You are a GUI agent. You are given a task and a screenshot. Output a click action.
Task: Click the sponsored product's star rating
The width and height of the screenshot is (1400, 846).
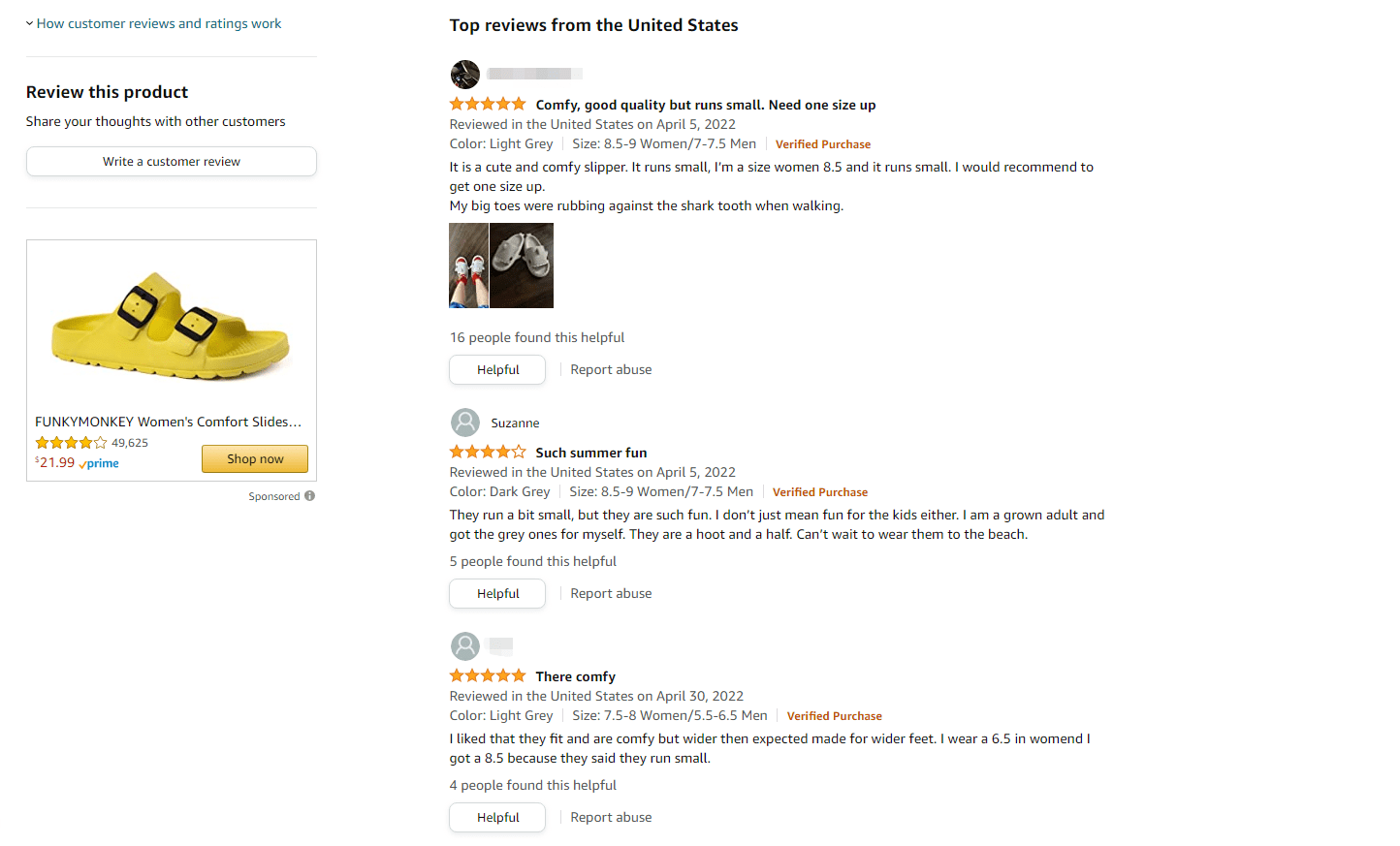point(71,443)
